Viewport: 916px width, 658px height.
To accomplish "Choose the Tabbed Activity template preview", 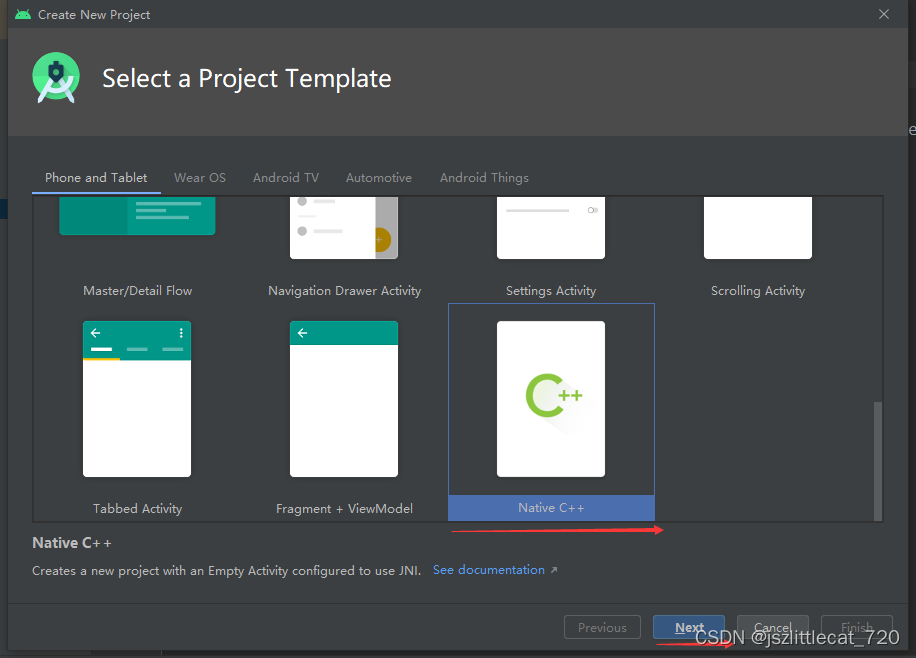I will pos(137,399).
